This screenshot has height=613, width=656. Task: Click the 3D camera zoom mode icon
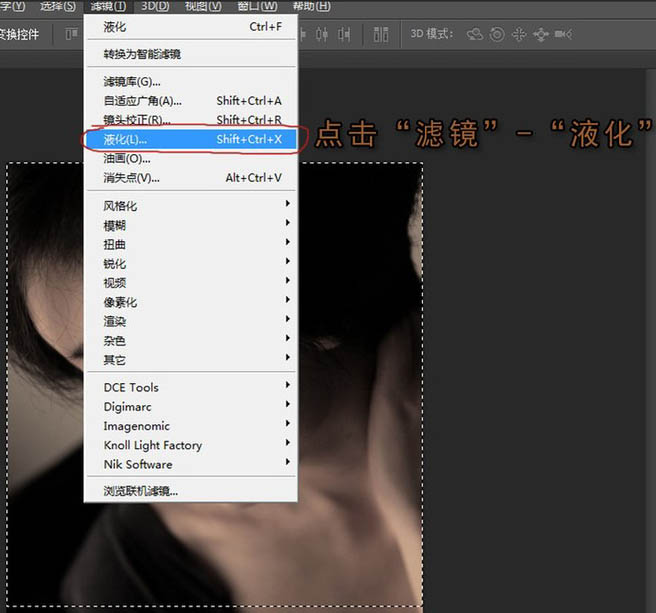click(563, 34)
